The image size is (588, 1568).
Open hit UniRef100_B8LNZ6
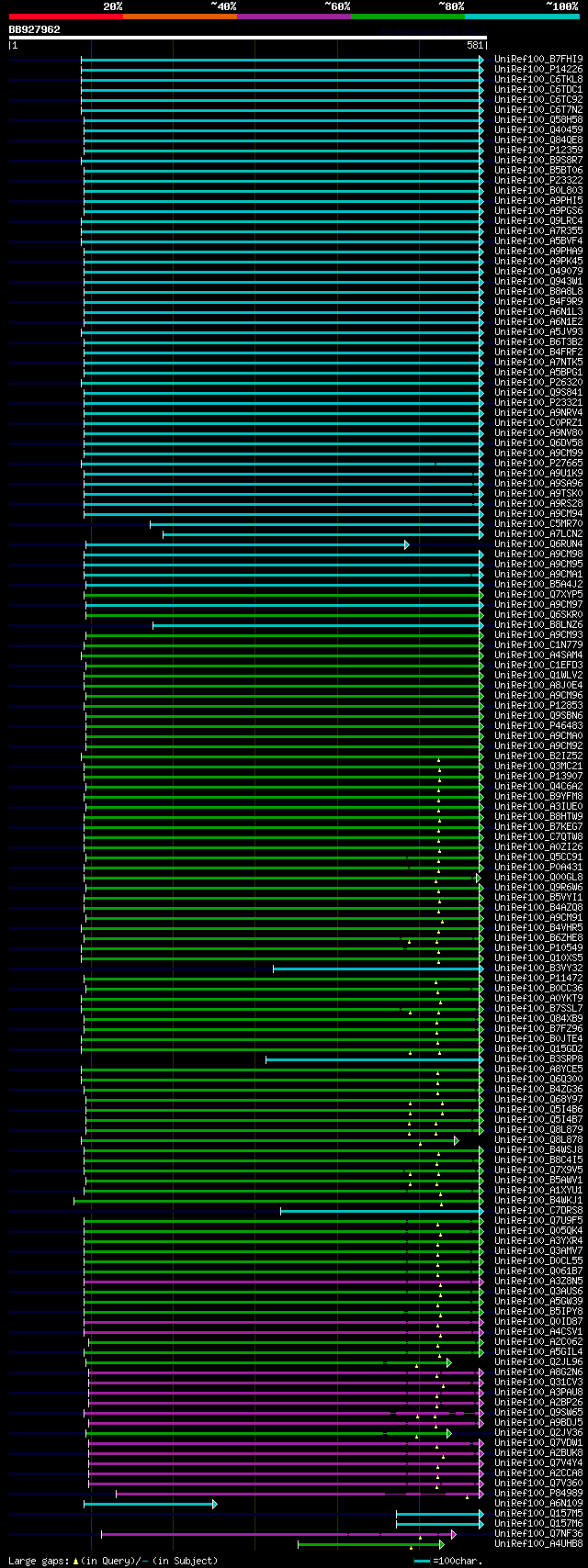point(538,625)
